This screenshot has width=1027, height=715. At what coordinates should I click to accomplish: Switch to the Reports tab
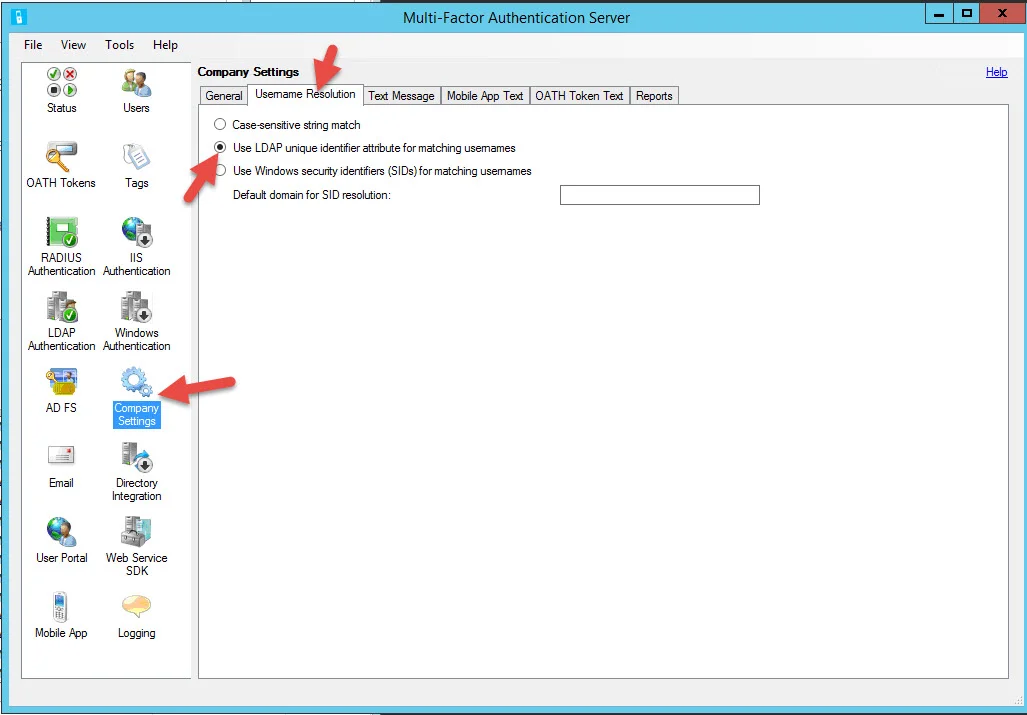pos(654,96)
